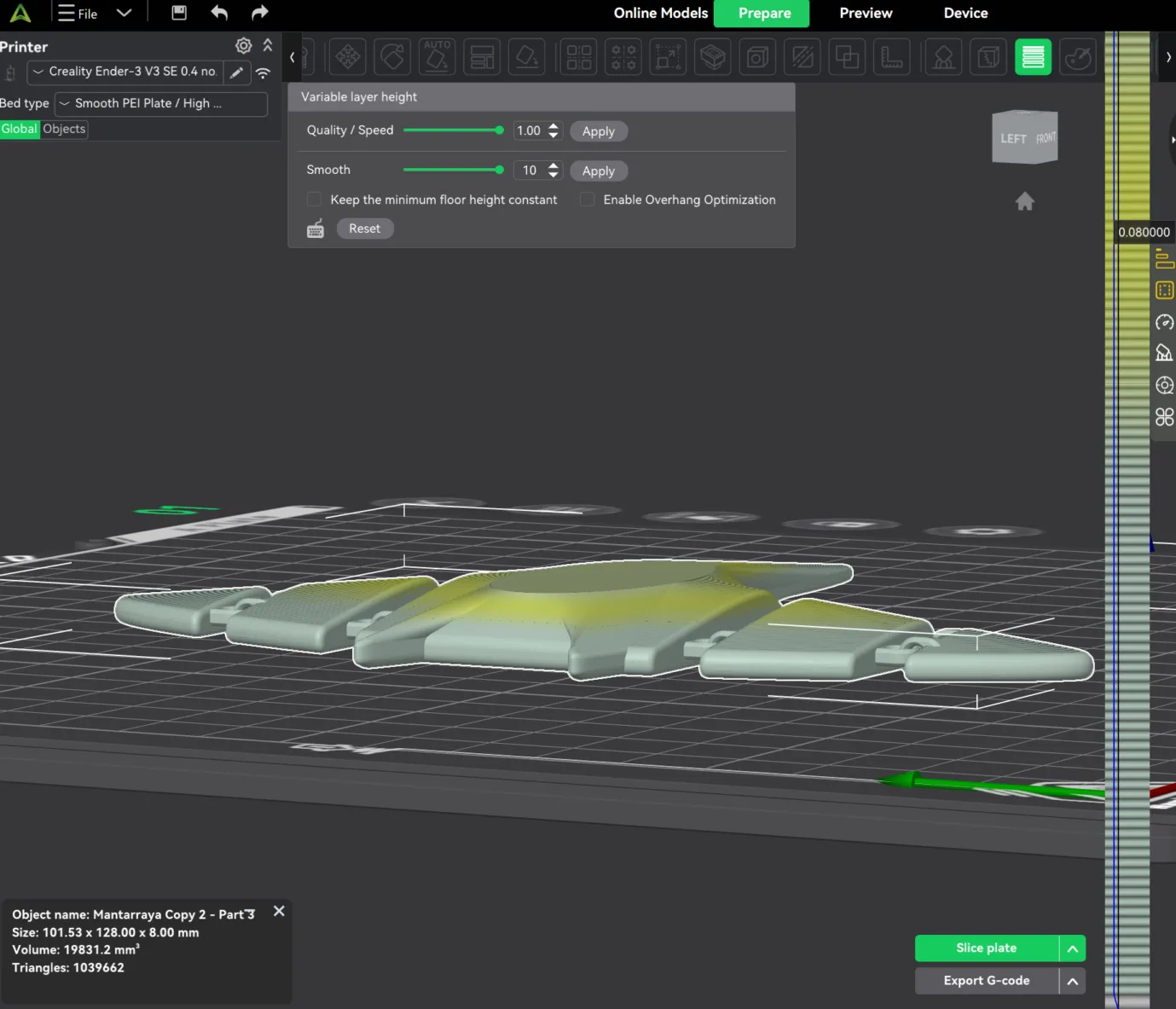Click the Quality / Speed value field

[x=530, y=131]
